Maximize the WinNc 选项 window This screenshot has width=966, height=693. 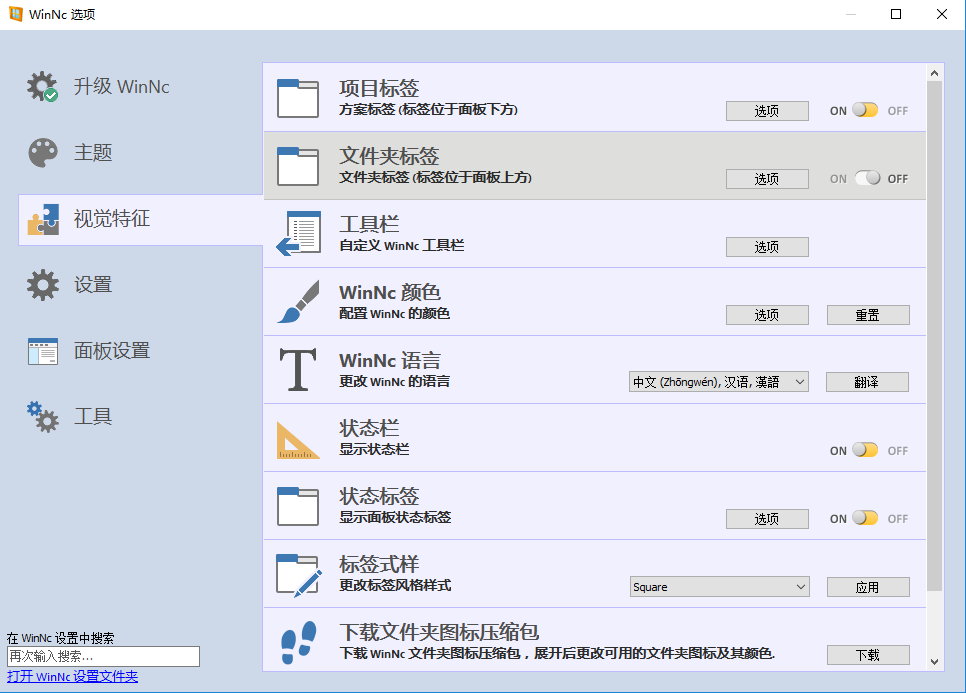point(896,14)
